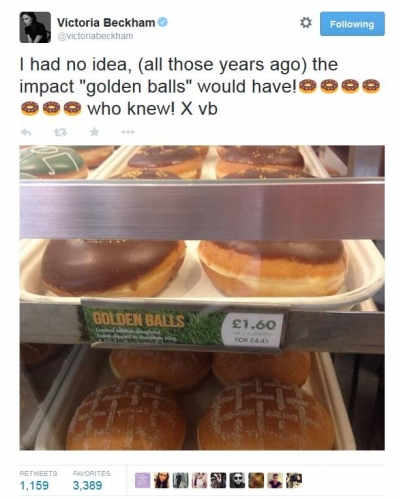Click the FAVORITES label
The width and height of the screenshot is (401, 500).
click(91, 473)
